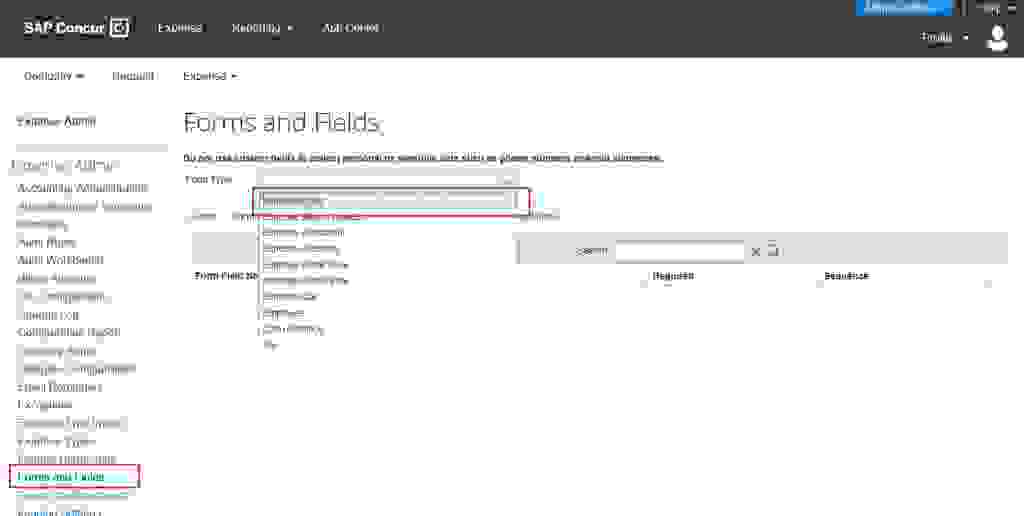Expand the Expense submenu below the header
This screenshot has width=1024, height=516.
point(210,76)
